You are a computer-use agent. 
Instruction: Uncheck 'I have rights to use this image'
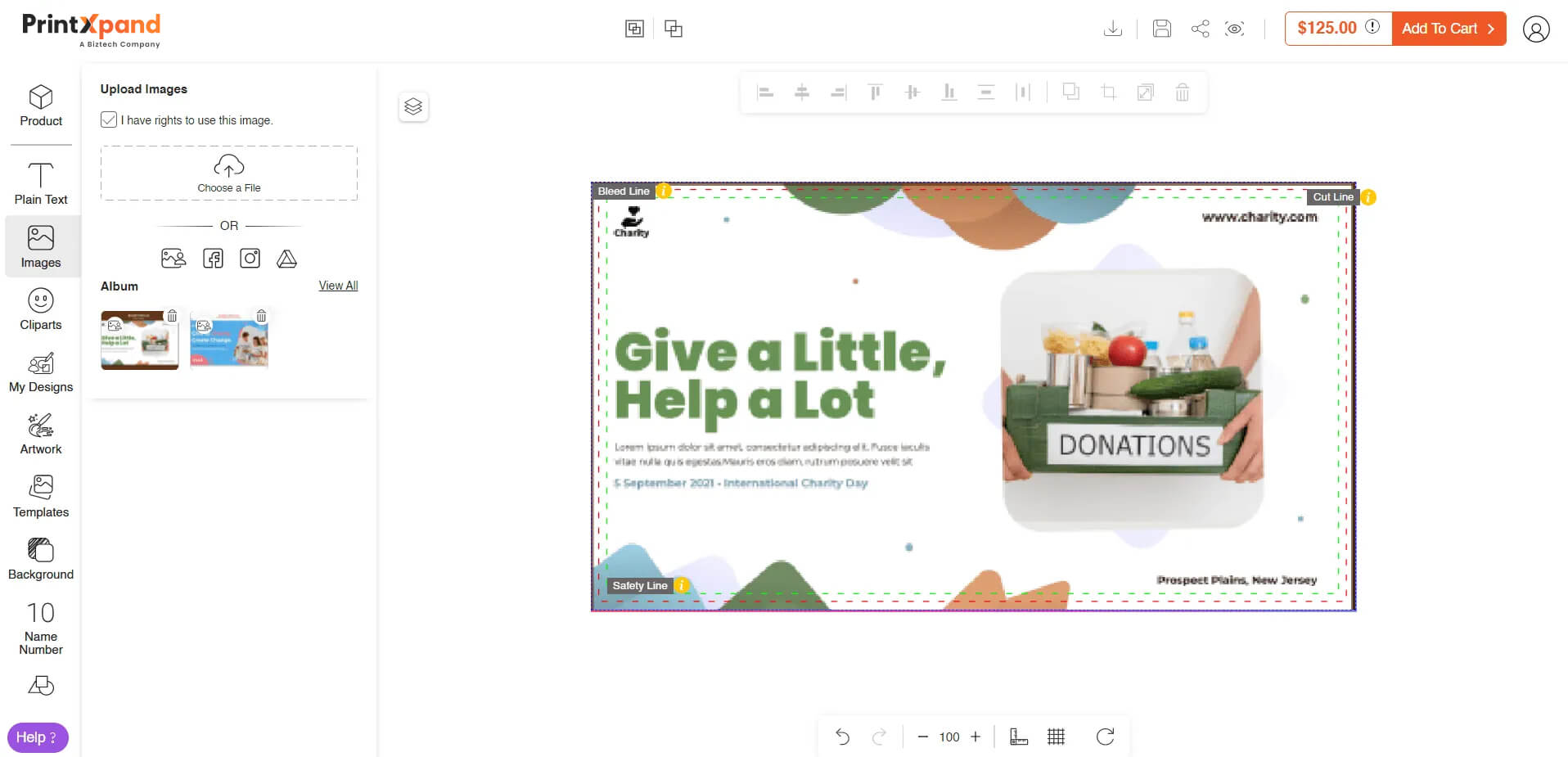(109, 119)
